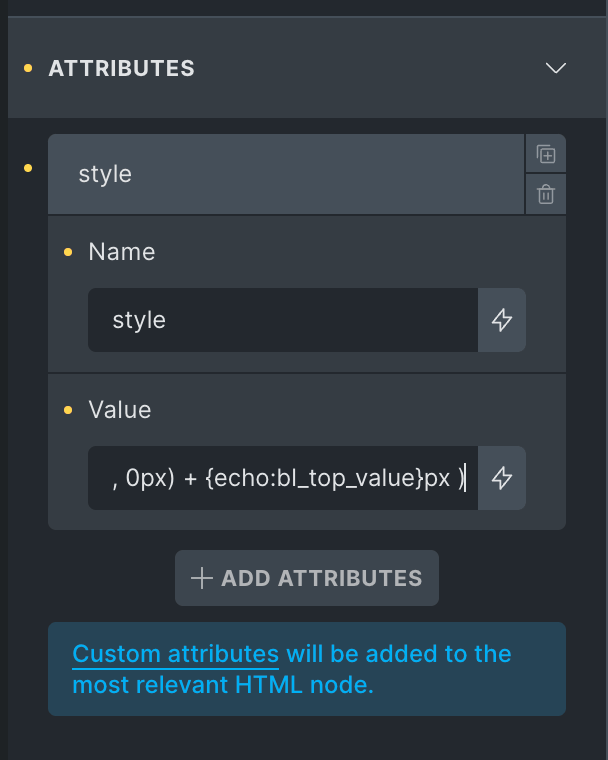Duplicate the style attribute with the clone icon
Image resolution: width=608 pixels, height=760 pixels.
(546, 154)
